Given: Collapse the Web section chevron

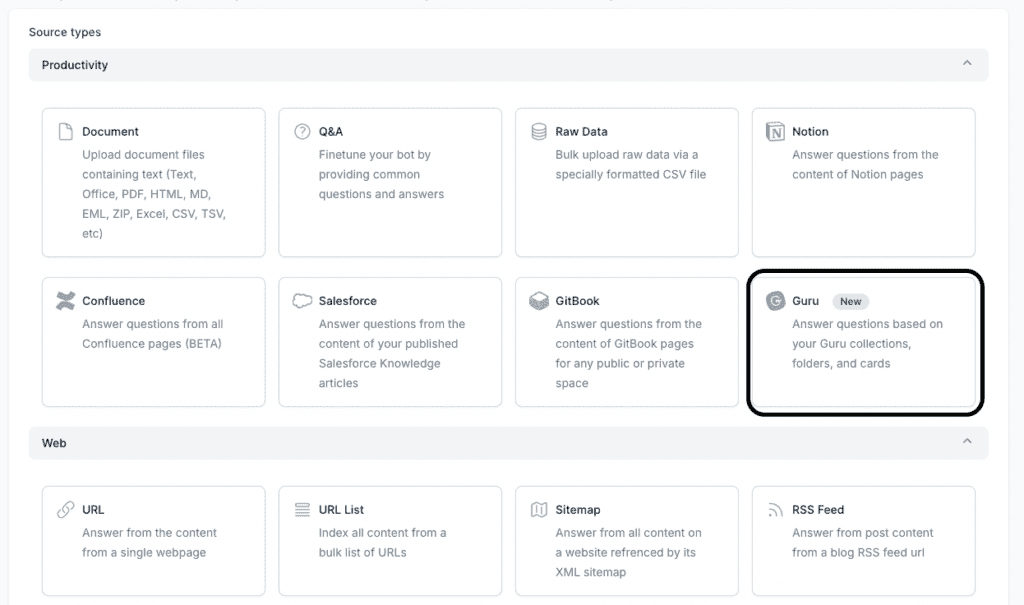Looking at the screenshot, I should [966, 442].
